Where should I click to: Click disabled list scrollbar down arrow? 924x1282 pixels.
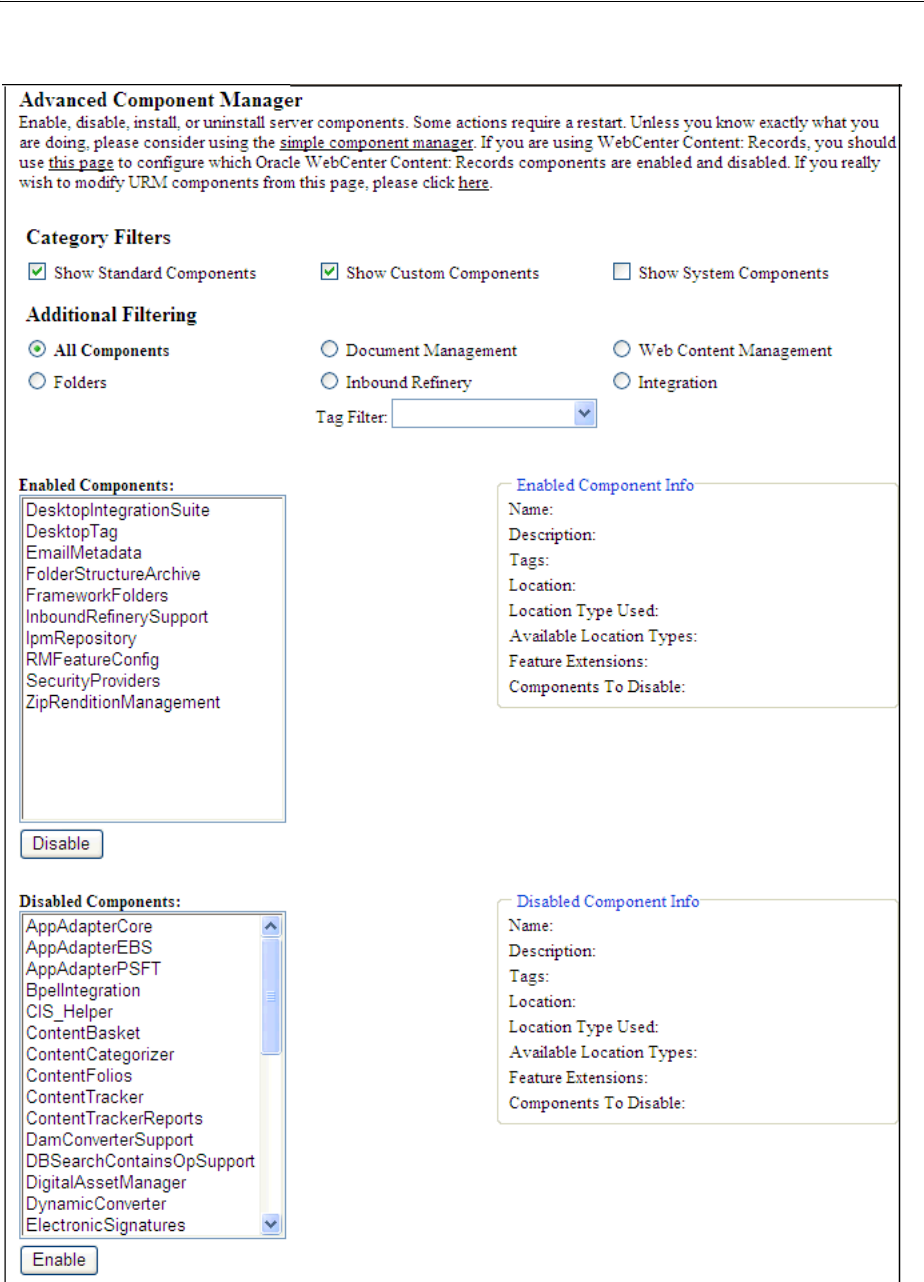coord(271,1224)
